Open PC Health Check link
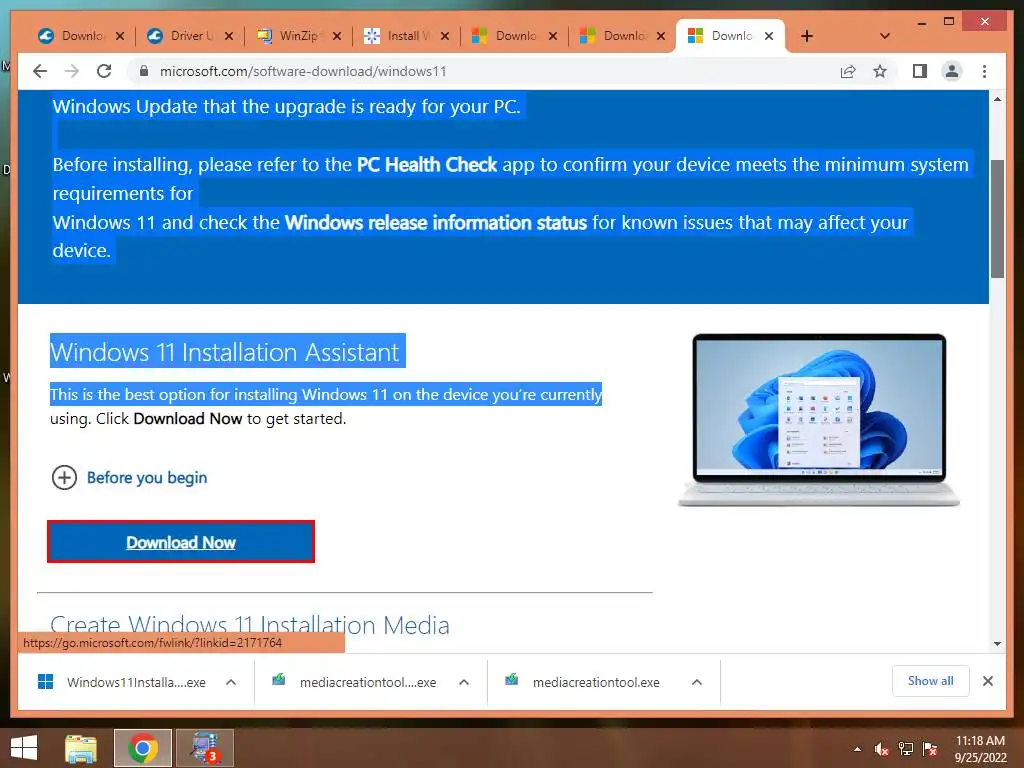This screenshot has width=1024, height=768. click(426, 165)
